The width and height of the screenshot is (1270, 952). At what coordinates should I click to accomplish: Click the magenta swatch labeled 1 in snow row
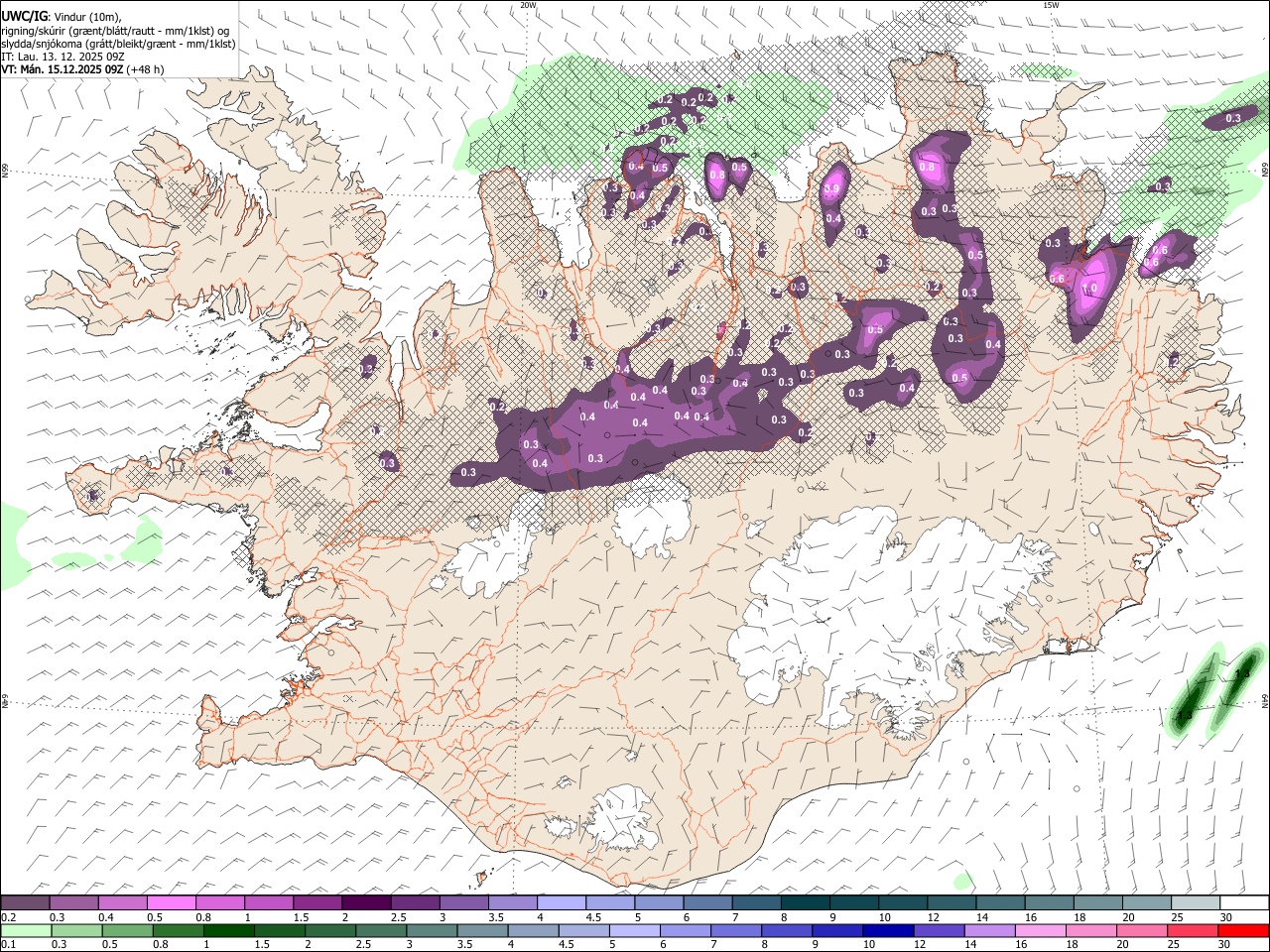pyautogui.click(x=268, y=903)
